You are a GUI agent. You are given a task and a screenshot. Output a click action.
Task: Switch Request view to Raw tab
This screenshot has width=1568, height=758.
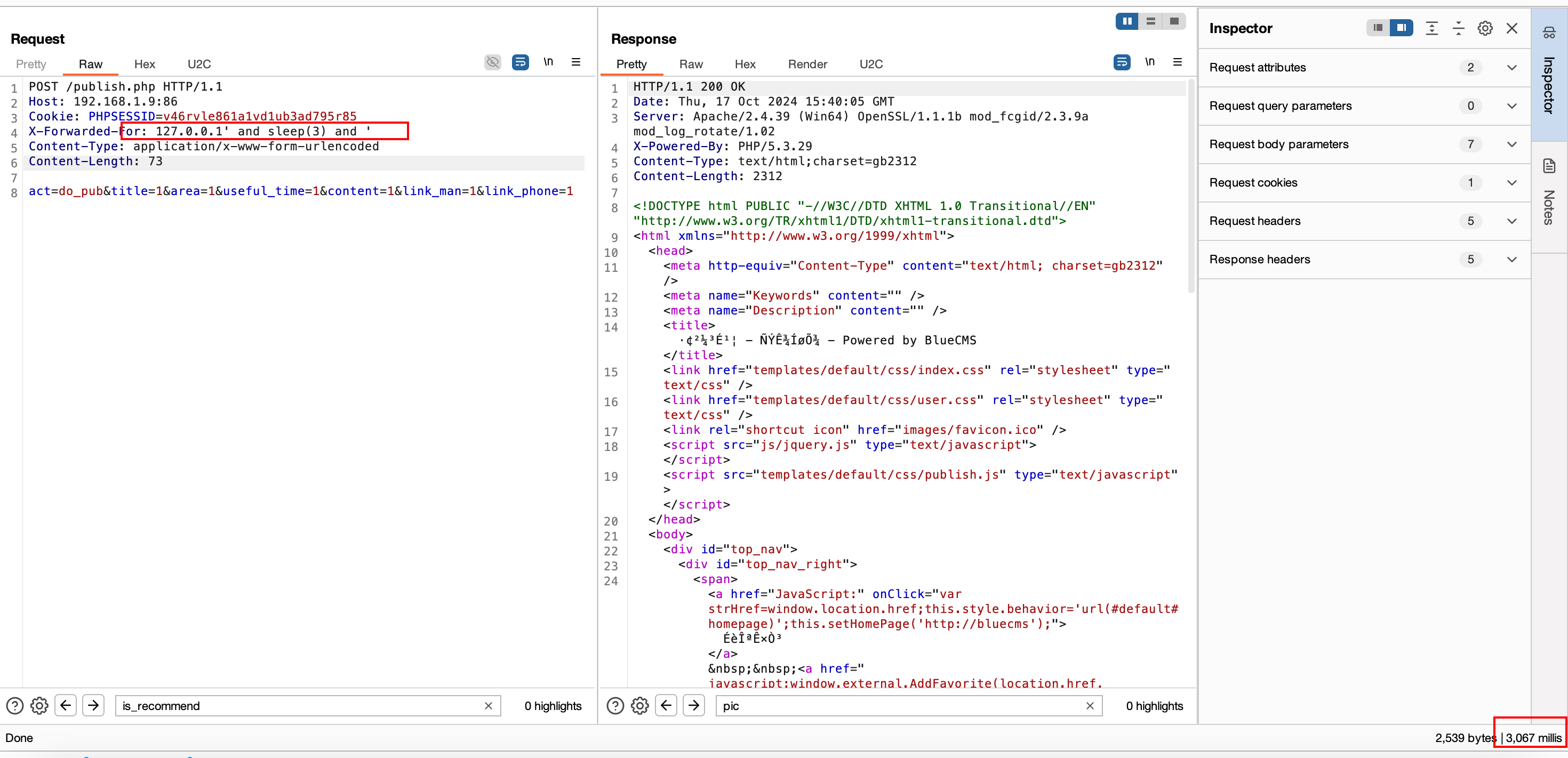(91, 64)
